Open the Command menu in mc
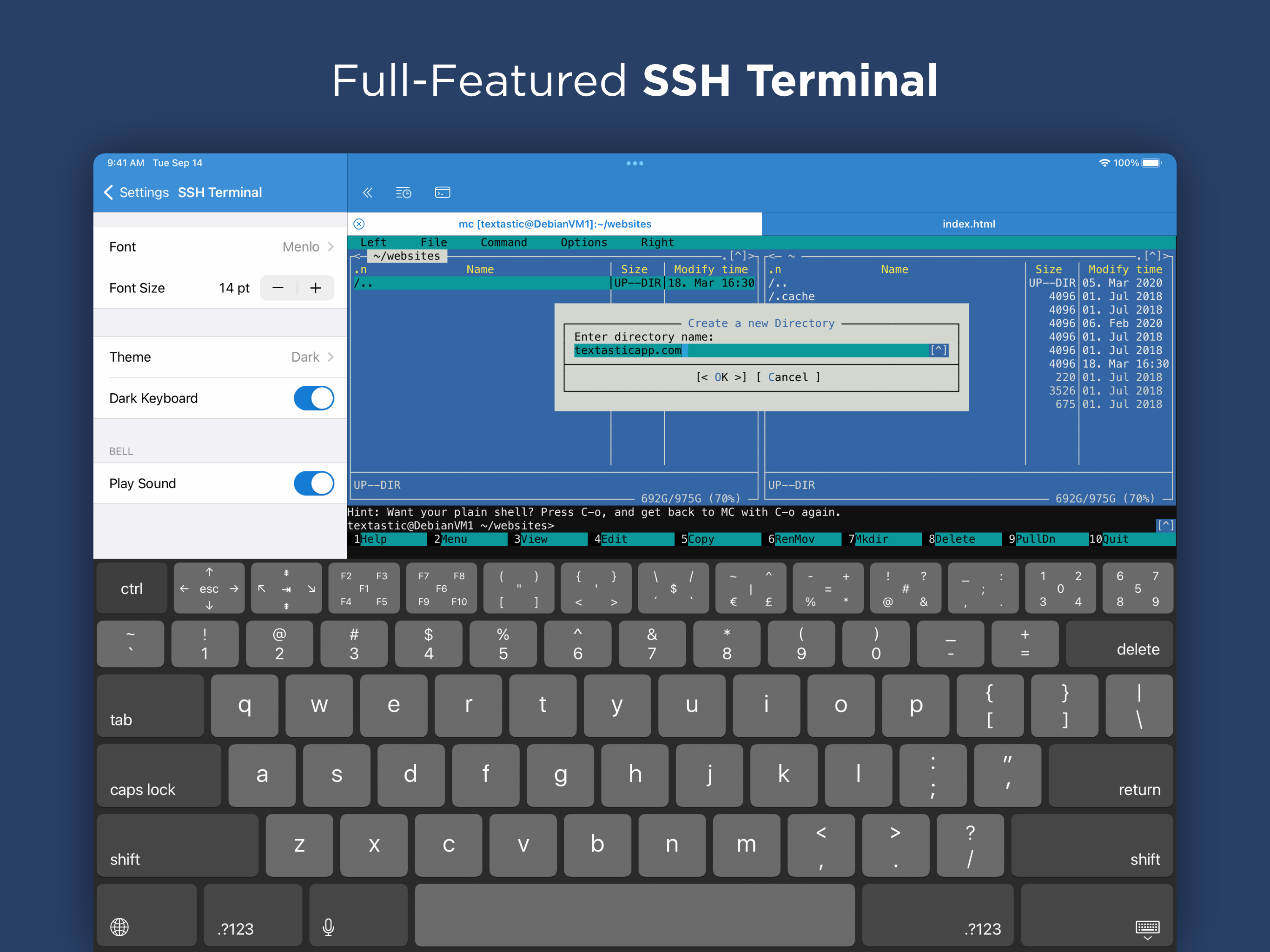Screen dimensions: 1270x952 click(x=503, y=242)
